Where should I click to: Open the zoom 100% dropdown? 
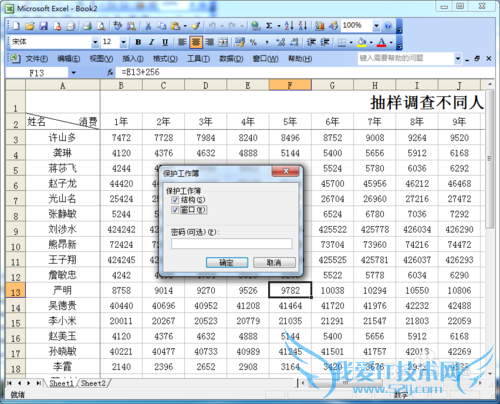pos(376,26)
